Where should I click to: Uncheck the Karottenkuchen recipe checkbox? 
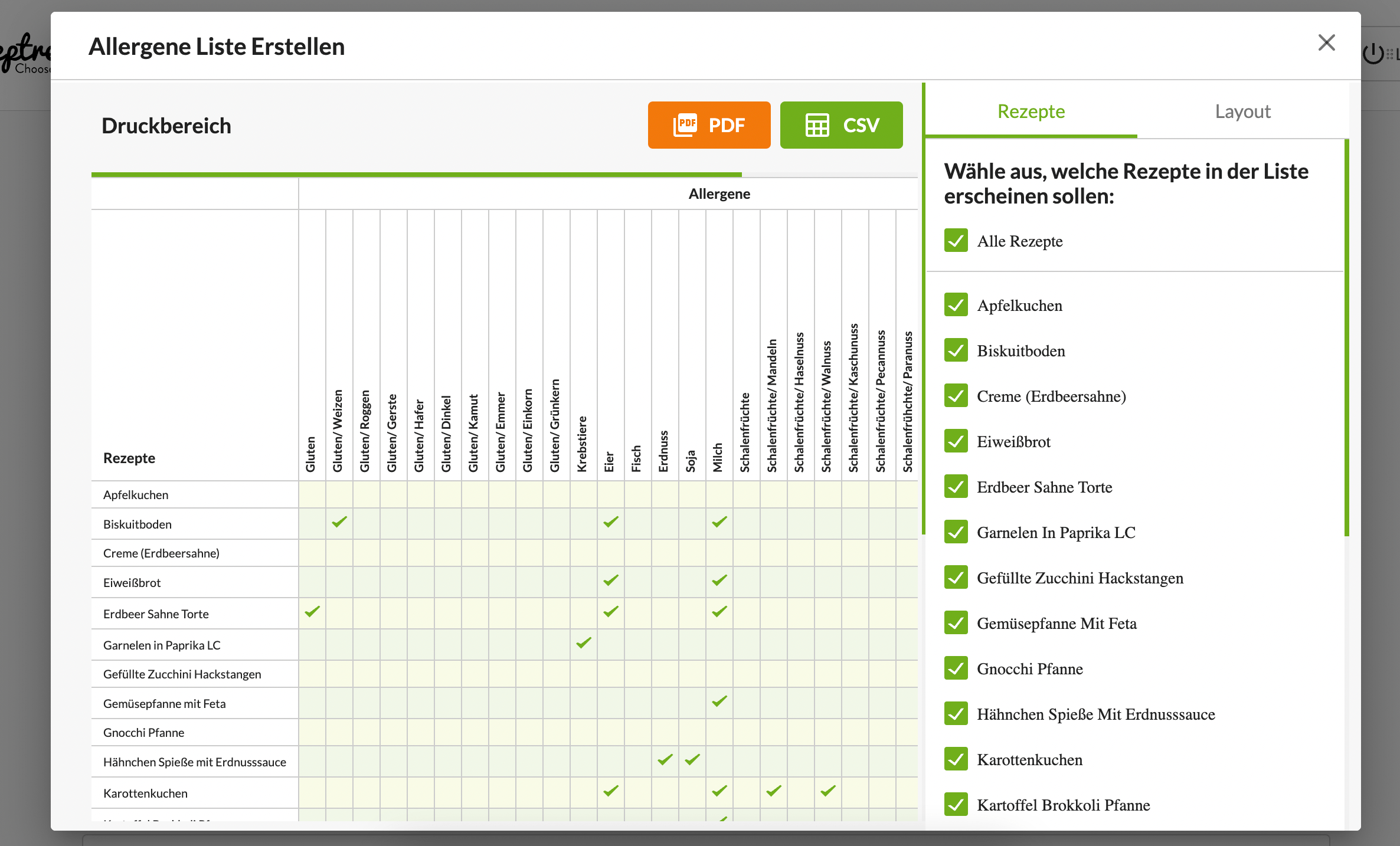click(956, 759)
